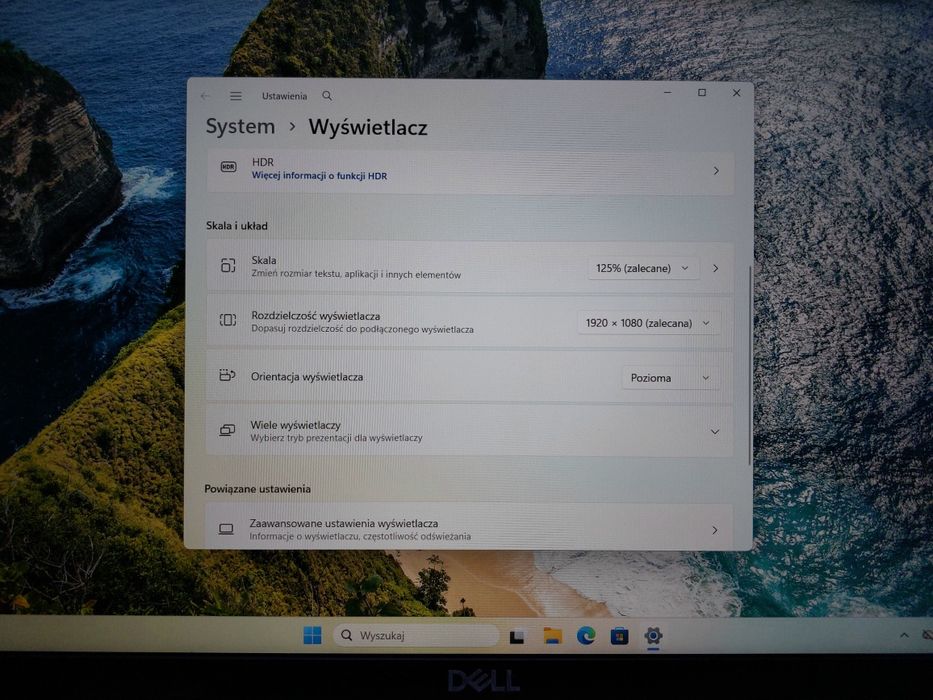Image resolution: width=933 pixels, height=700 pixels.
Task: Click the Skala i układ heading
Action: pos(237,226)
